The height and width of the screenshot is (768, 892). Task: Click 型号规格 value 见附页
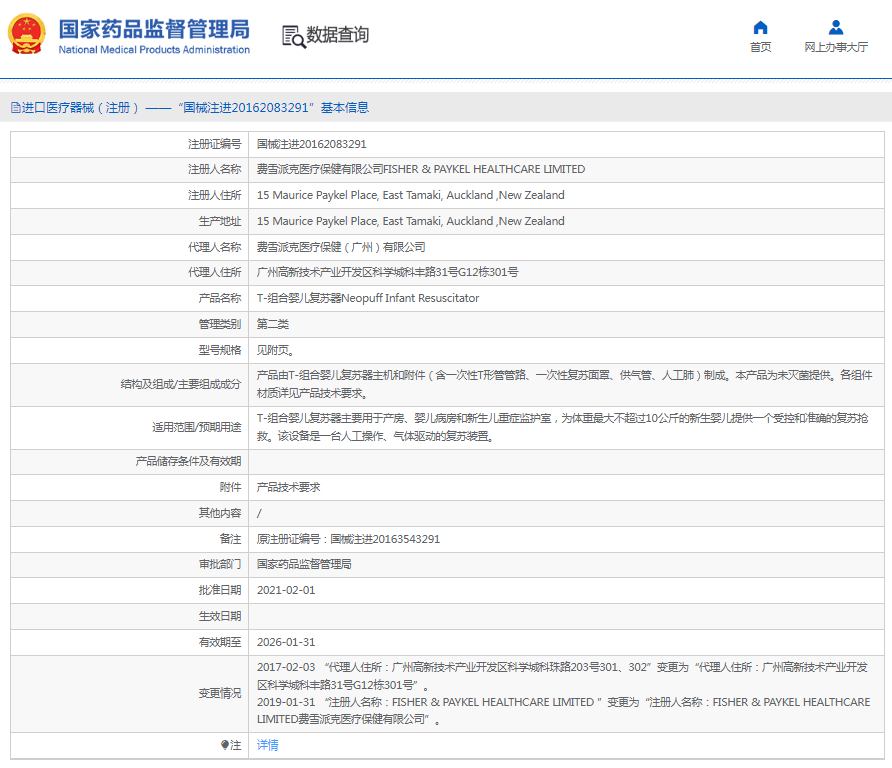click(x=275, y=350)
